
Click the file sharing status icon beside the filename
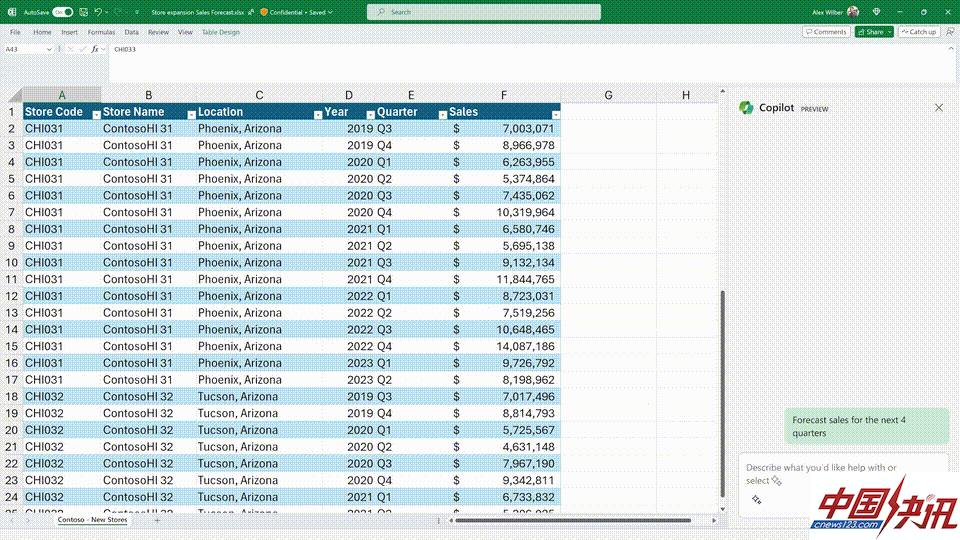pyautogui.click(x=251, y=12)
